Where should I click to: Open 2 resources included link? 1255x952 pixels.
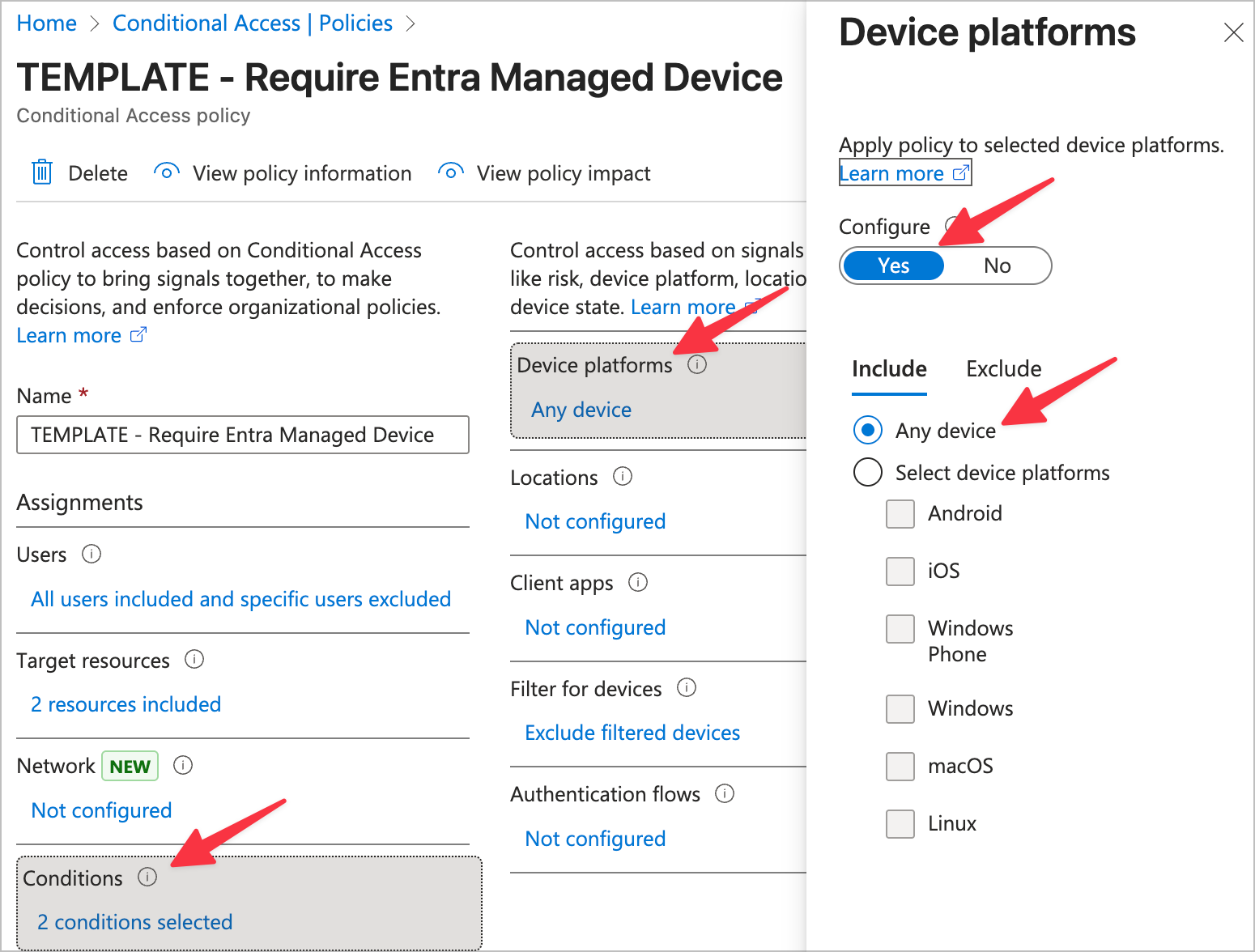click(125, 704)
